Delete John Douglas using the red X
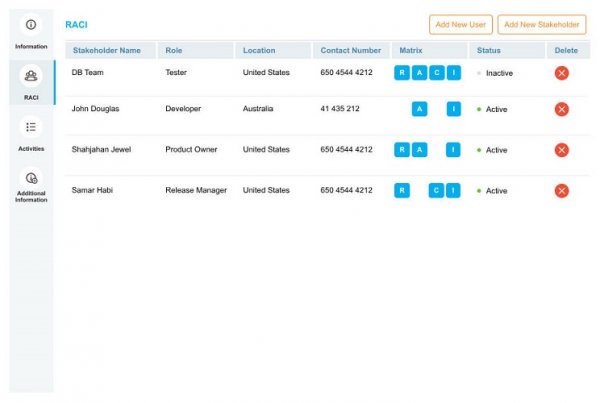Image resolution: width=600 pixels, height=403 pixels. pos(561,109)
